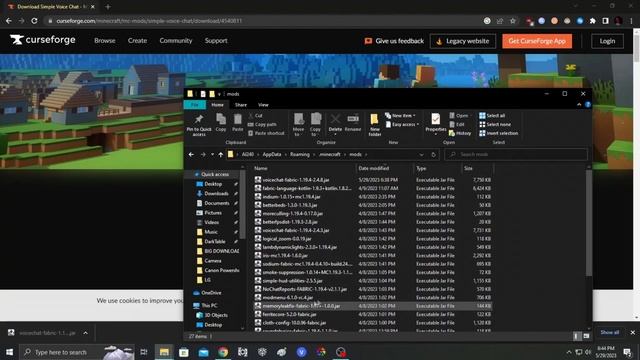
Task: Click Select all in the ribbon
Action: 492,116
